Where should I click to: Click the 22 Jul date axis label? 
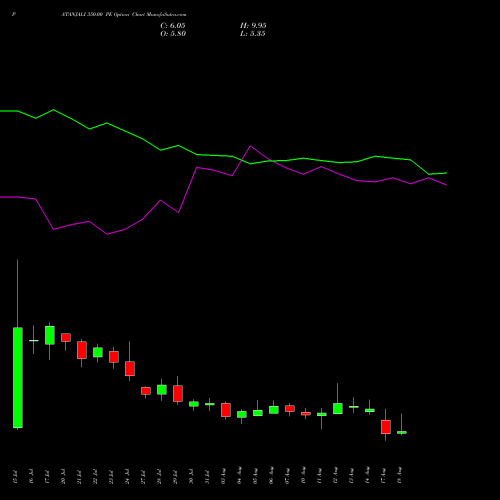tap(96, 476)
